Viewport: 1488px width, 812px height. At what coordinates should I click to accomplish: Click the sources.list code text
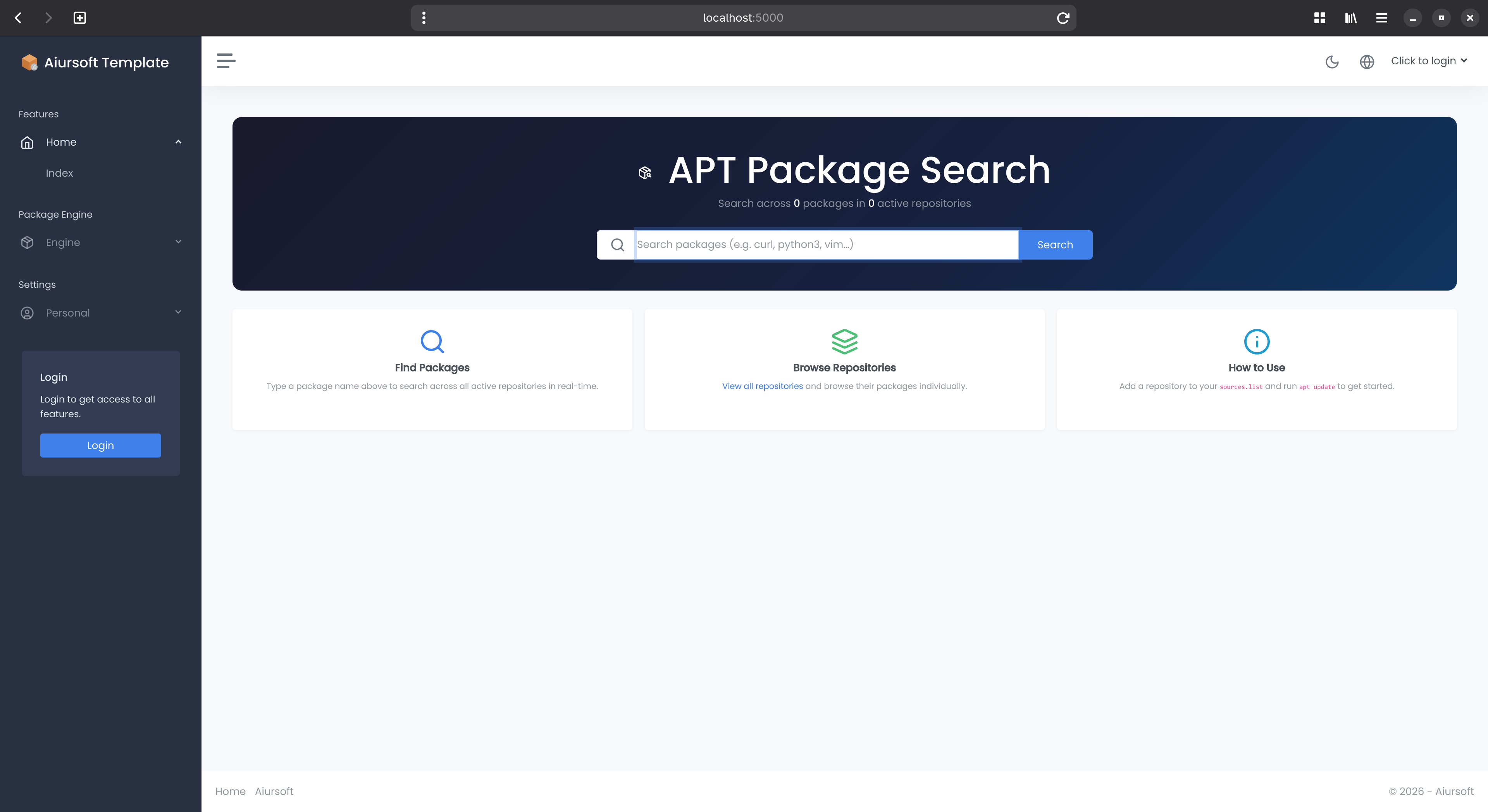[x=1241, y=387]
